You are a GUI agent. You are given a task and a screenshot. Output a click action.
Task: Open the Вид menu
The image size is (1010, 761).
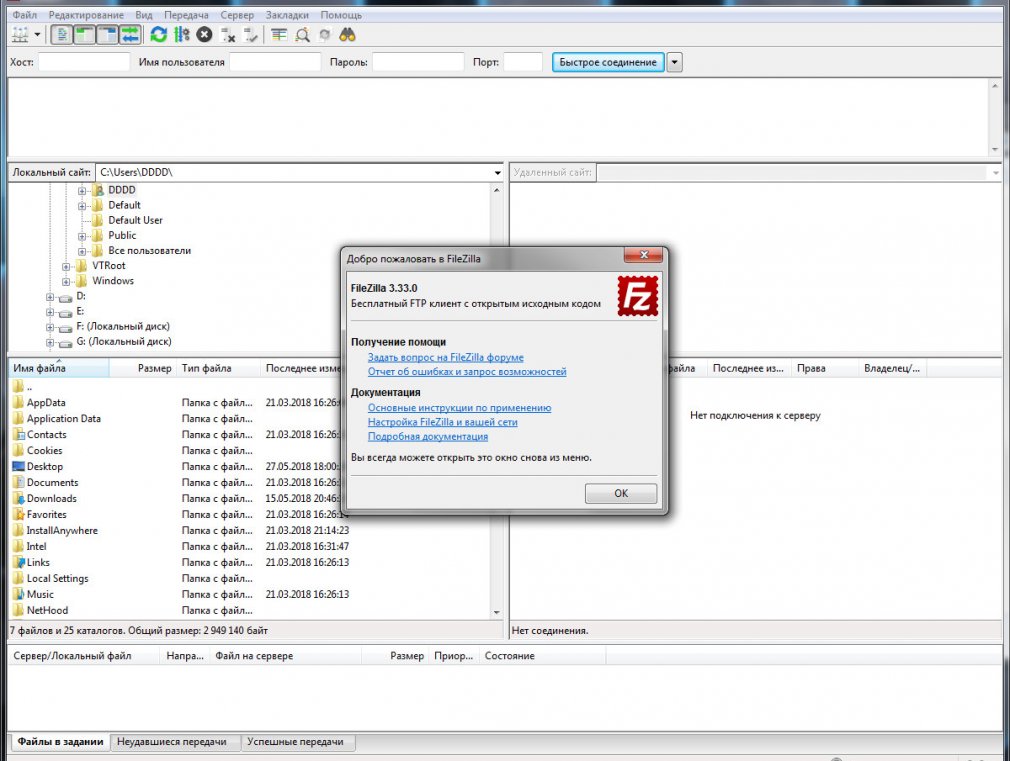coord(144,15)
